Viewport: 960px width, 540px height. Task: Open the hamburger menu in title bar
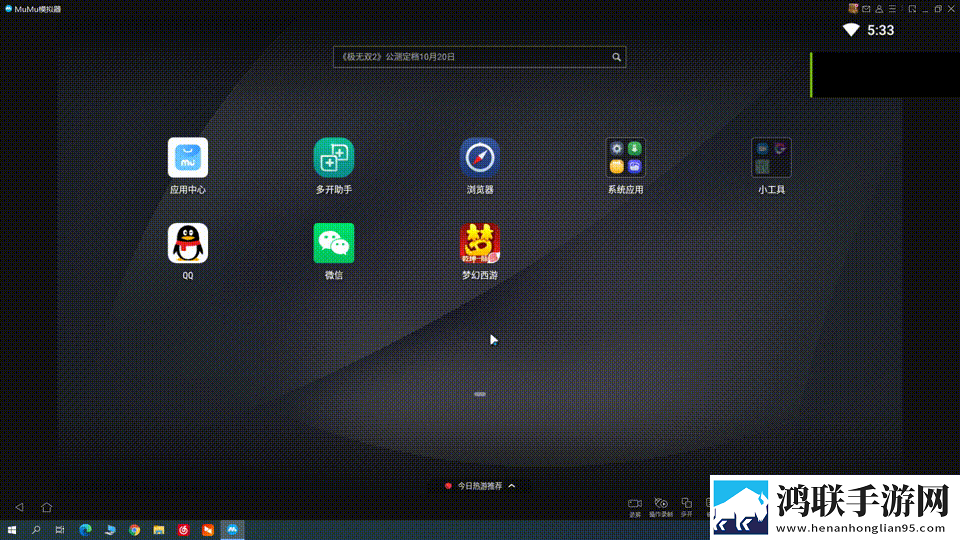[893, 9]
